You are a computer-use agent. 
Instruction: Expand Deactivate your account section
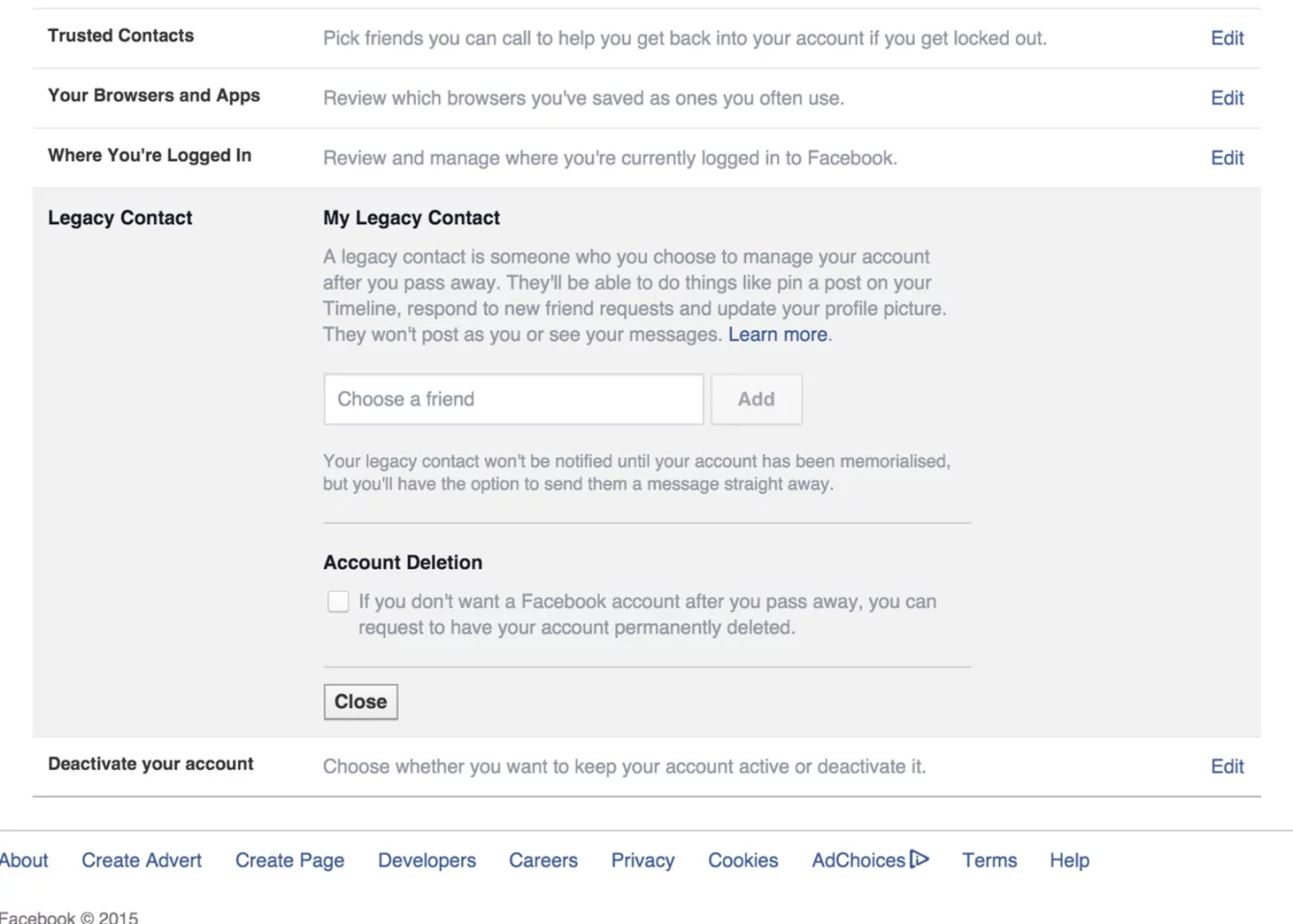[x=1227, y=766]
